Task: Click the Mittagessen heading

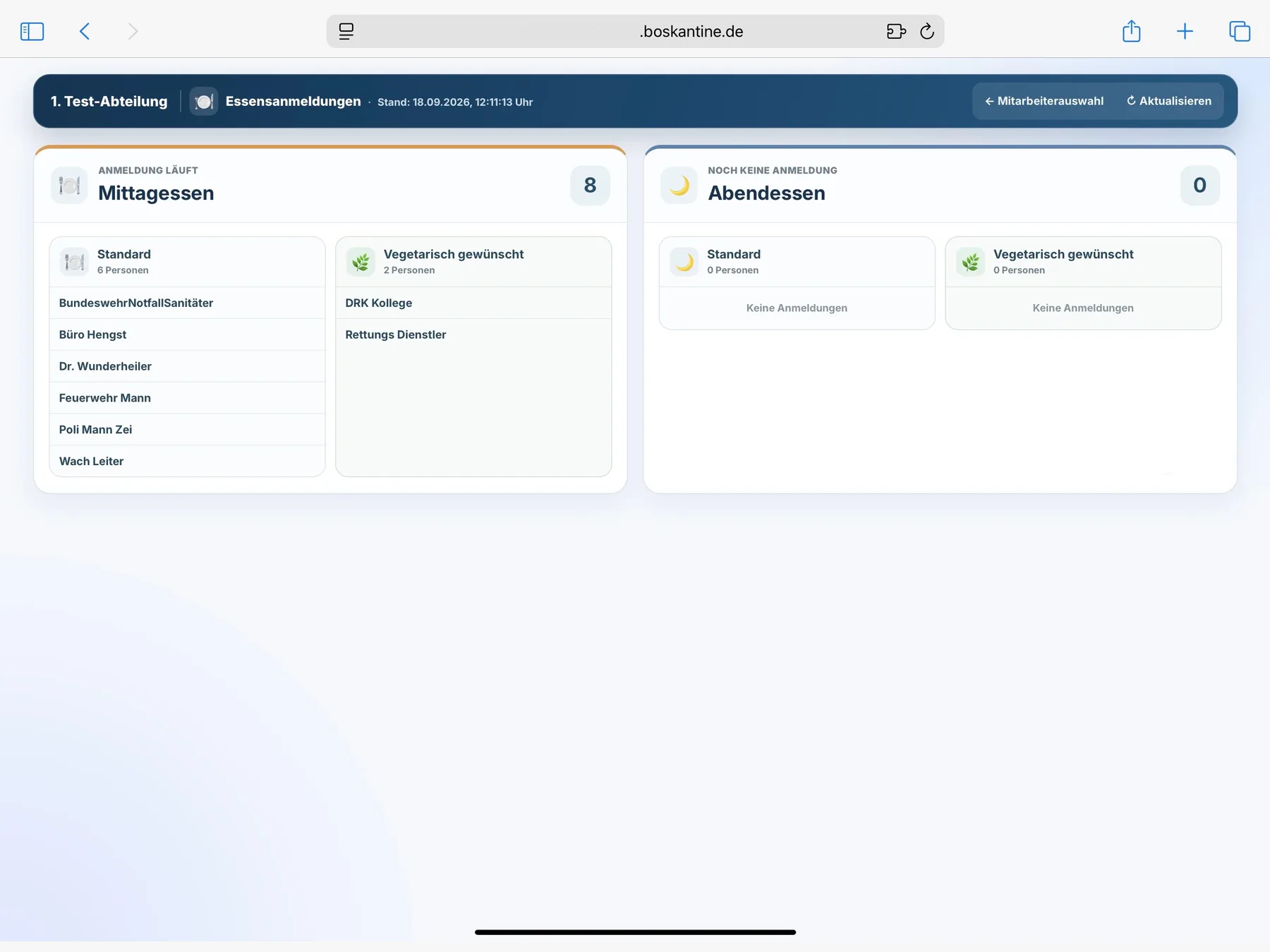Action: point(156,193)
